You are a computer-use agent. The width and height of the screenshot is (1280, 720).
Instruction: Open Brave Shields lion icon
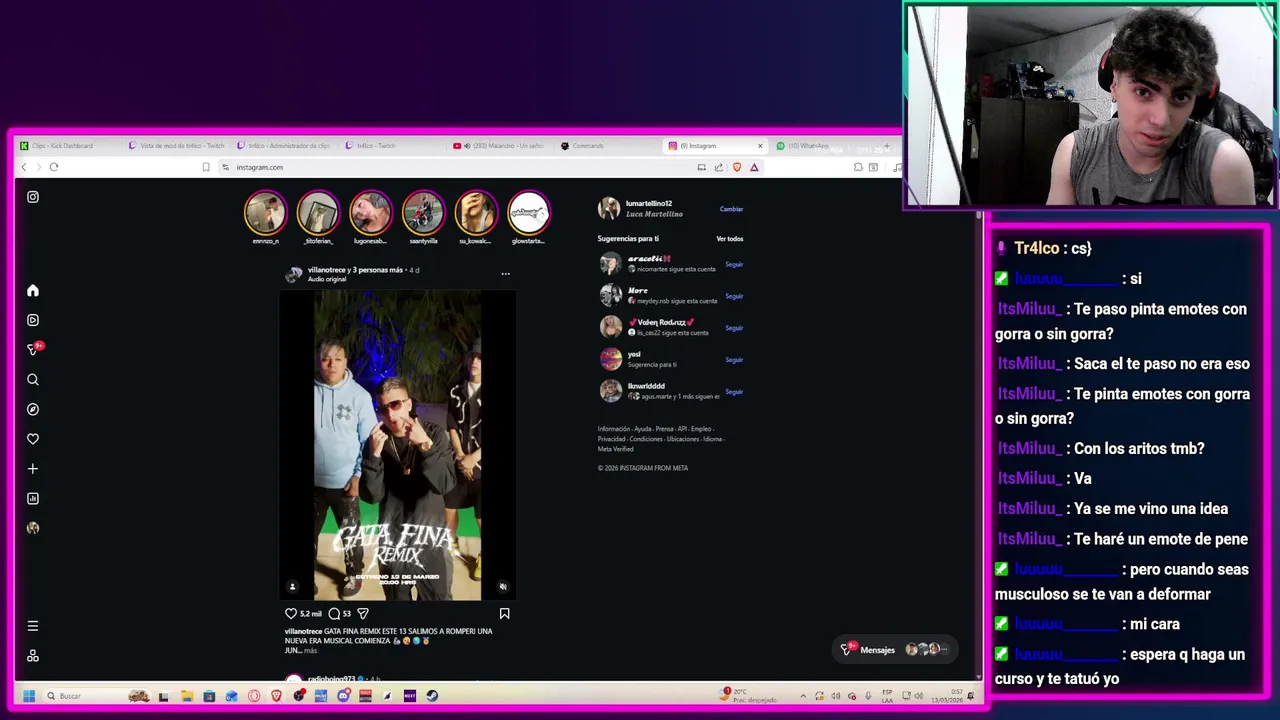click(737, 167)
